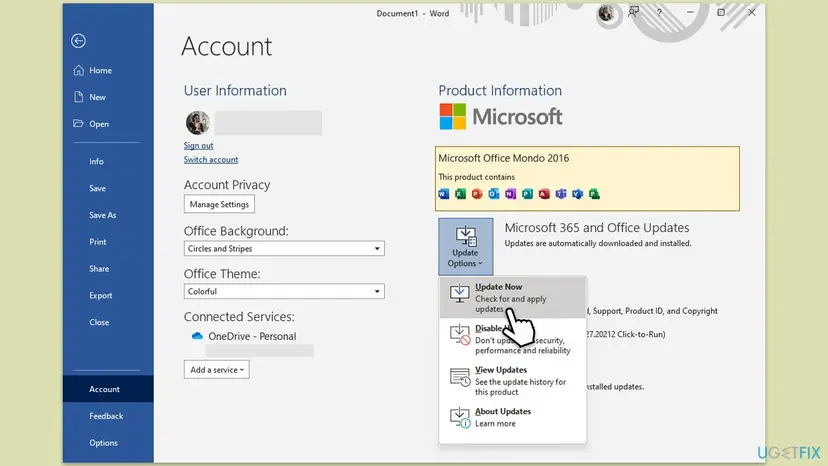828x466 pixels.
Task: Select Close in the sidebar
Action: click(99, 322)
